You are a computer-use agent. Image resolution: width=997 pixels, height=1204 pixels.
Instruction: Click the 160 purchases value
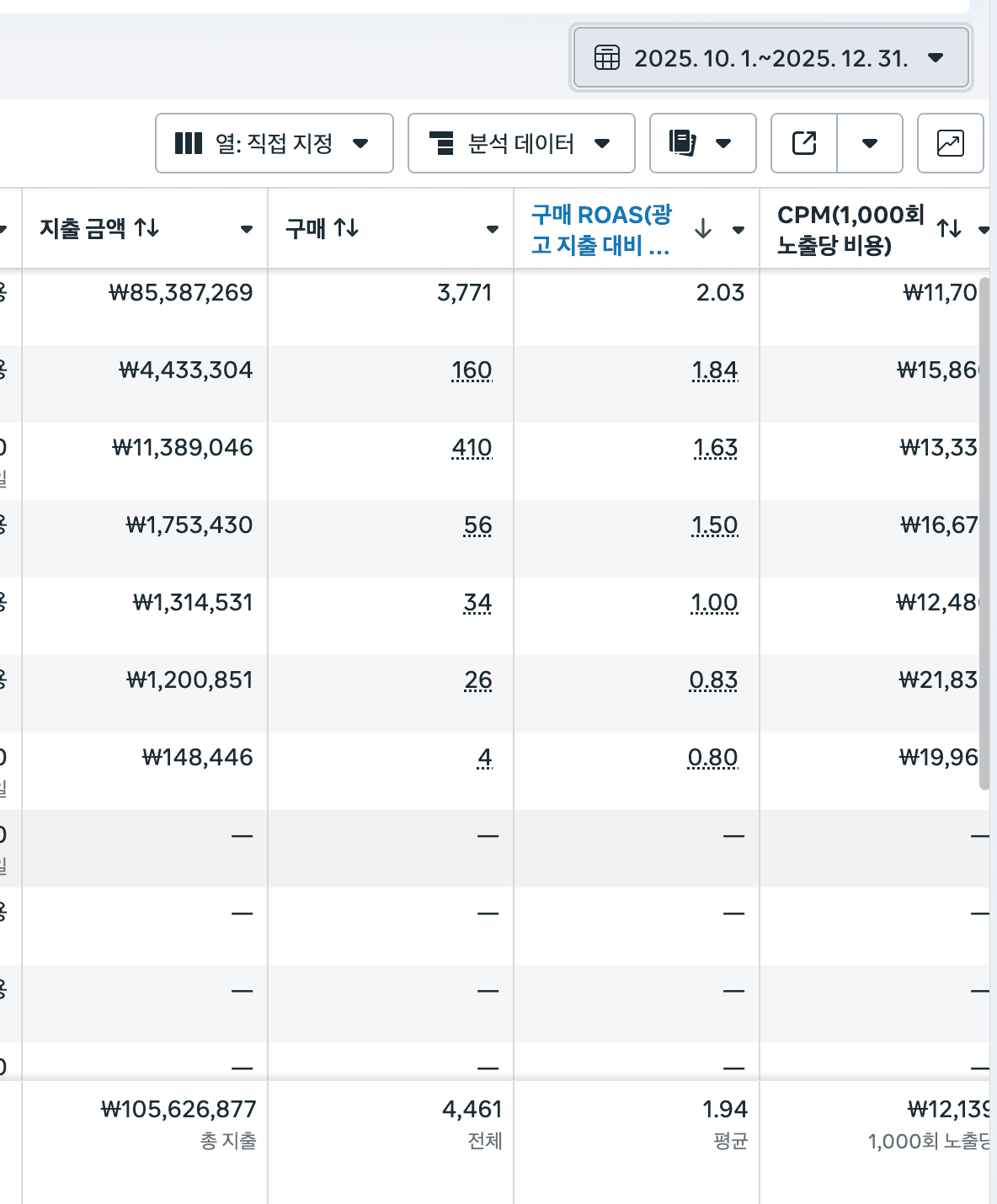[472, 370]
